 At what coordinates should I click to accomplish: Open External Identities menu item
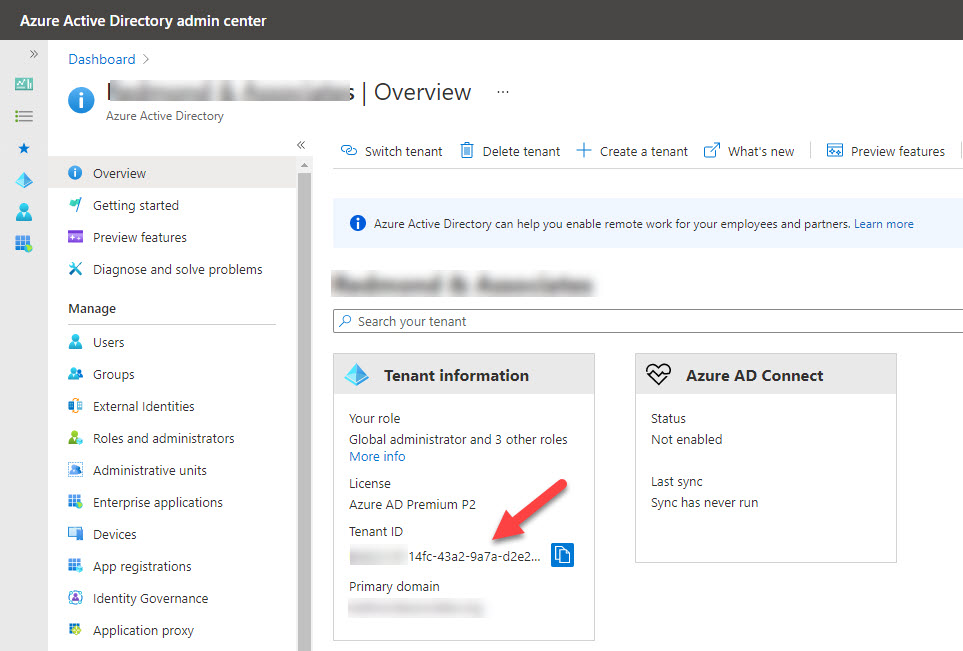click(143, 406)
